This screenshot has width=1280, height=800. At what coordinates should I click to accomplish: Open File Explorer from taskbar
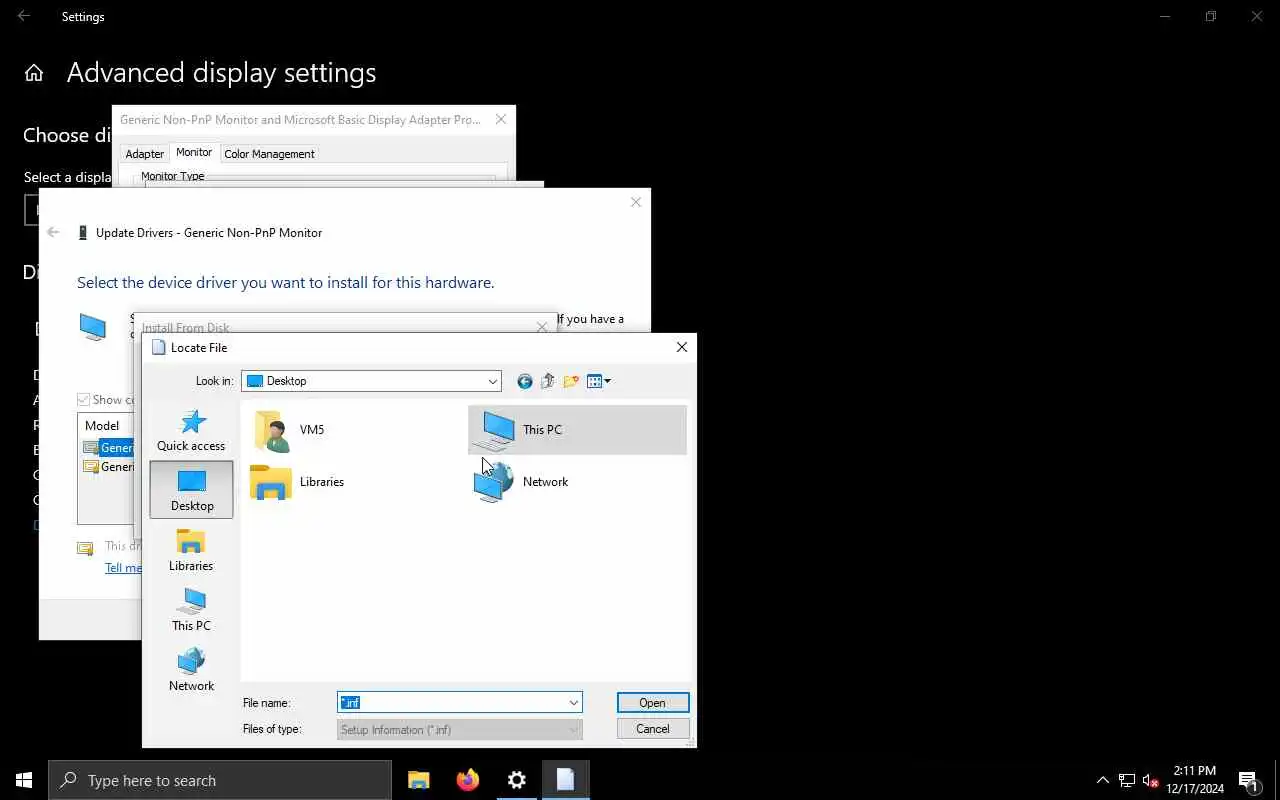tap(419, 780)
